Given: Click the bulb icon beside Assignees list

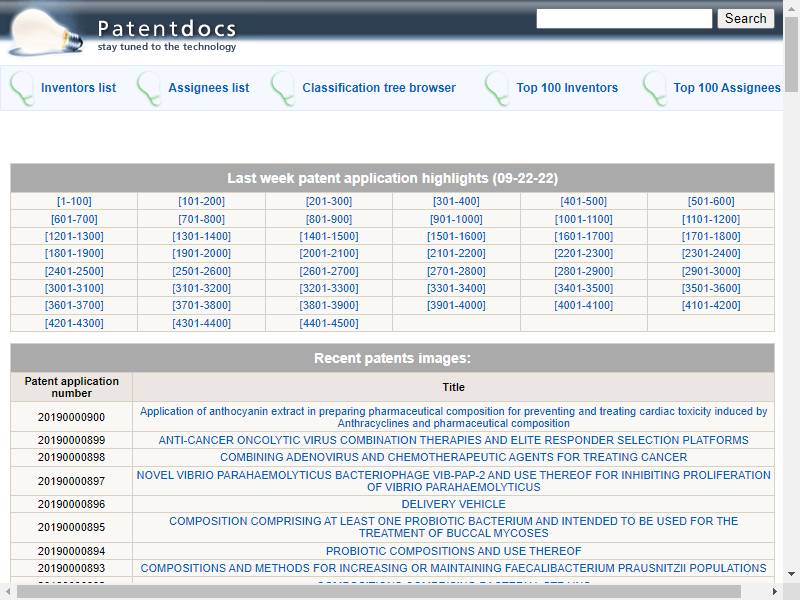Looking at the screenshot, I should [149, 88].
